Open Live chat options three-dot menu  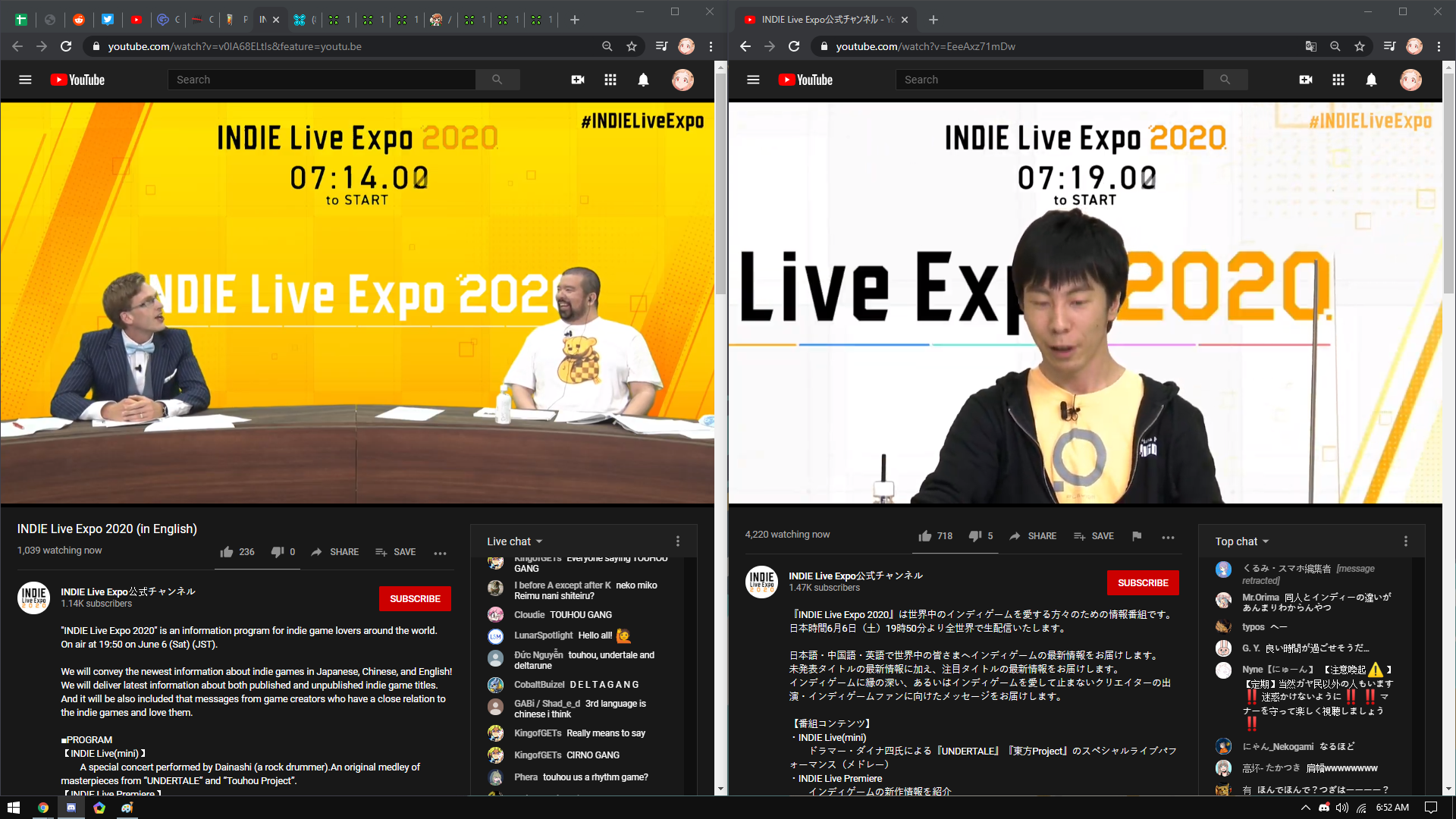click(x=678, y=541)
